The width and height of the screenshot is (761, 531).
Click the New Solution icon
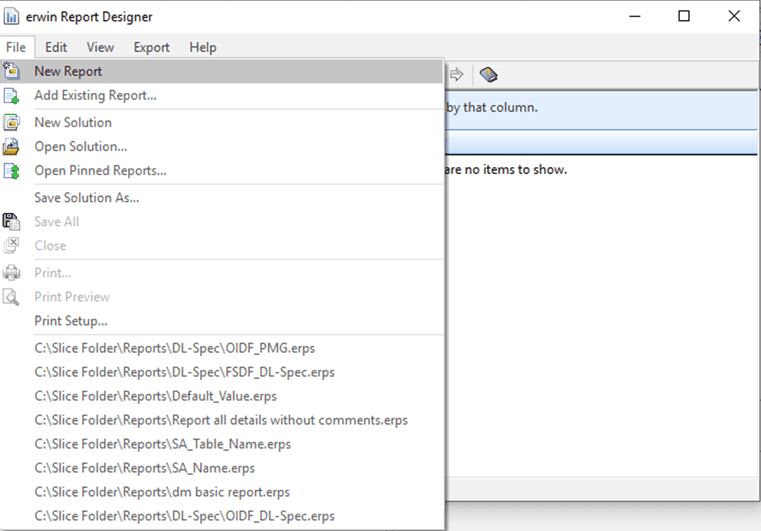tap(11, 122)
